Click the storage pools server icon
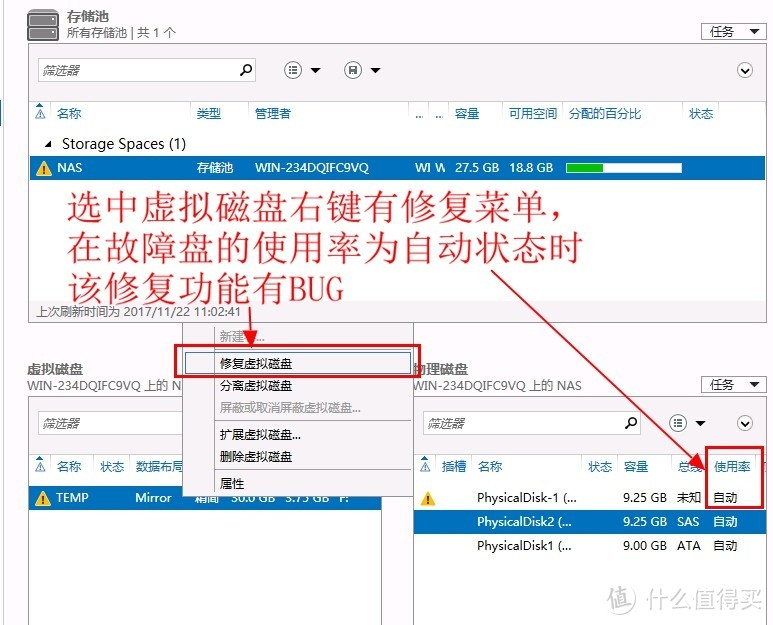This screenshot has height=625, width=773. tap(43, 26)
